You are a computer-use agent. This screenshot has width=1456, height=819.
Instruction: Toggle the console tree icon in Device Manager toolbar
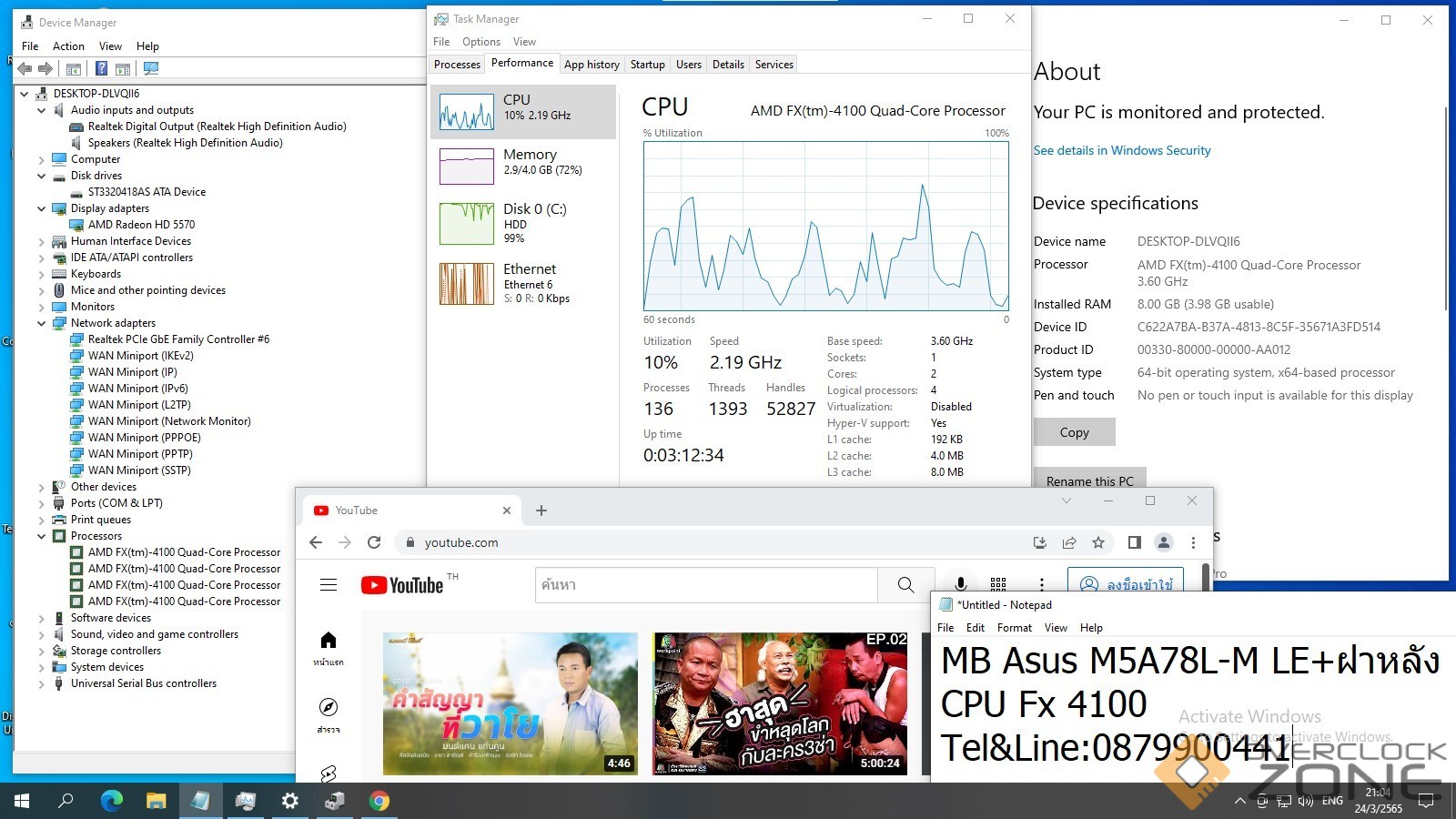(x=74, y=68)
